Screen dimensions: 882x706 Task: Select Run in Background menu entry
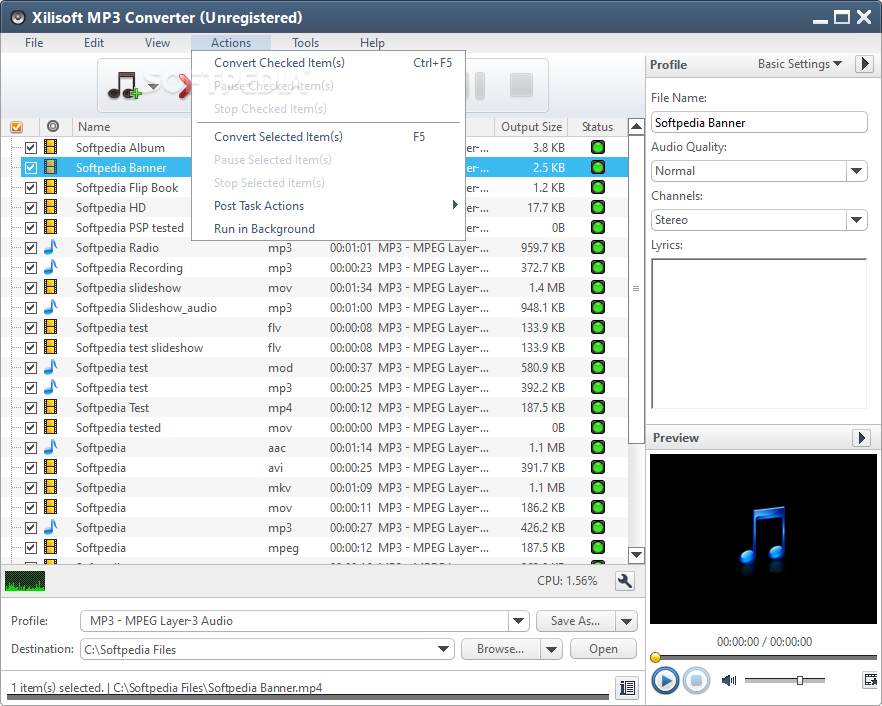pos(328,229)
